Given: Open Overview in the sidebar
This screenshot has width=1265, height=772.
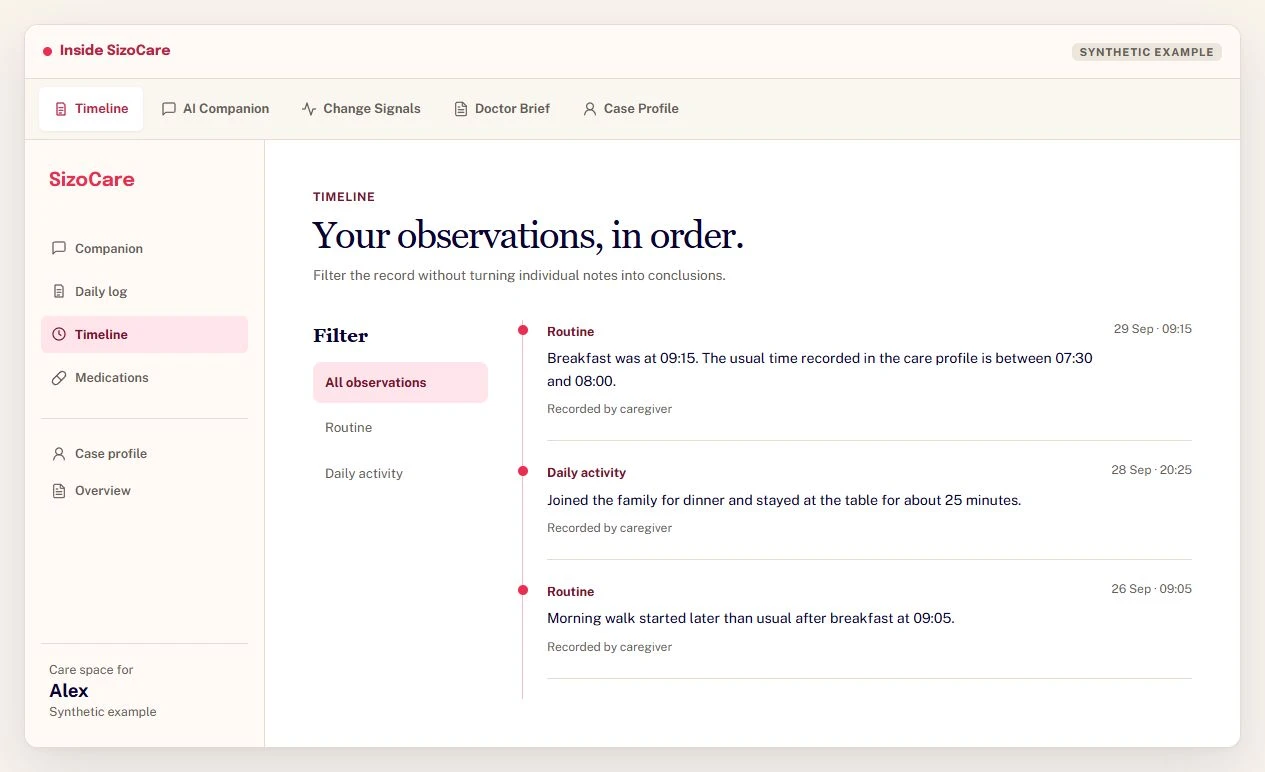Looking at the screenshot, I should 144,490.
